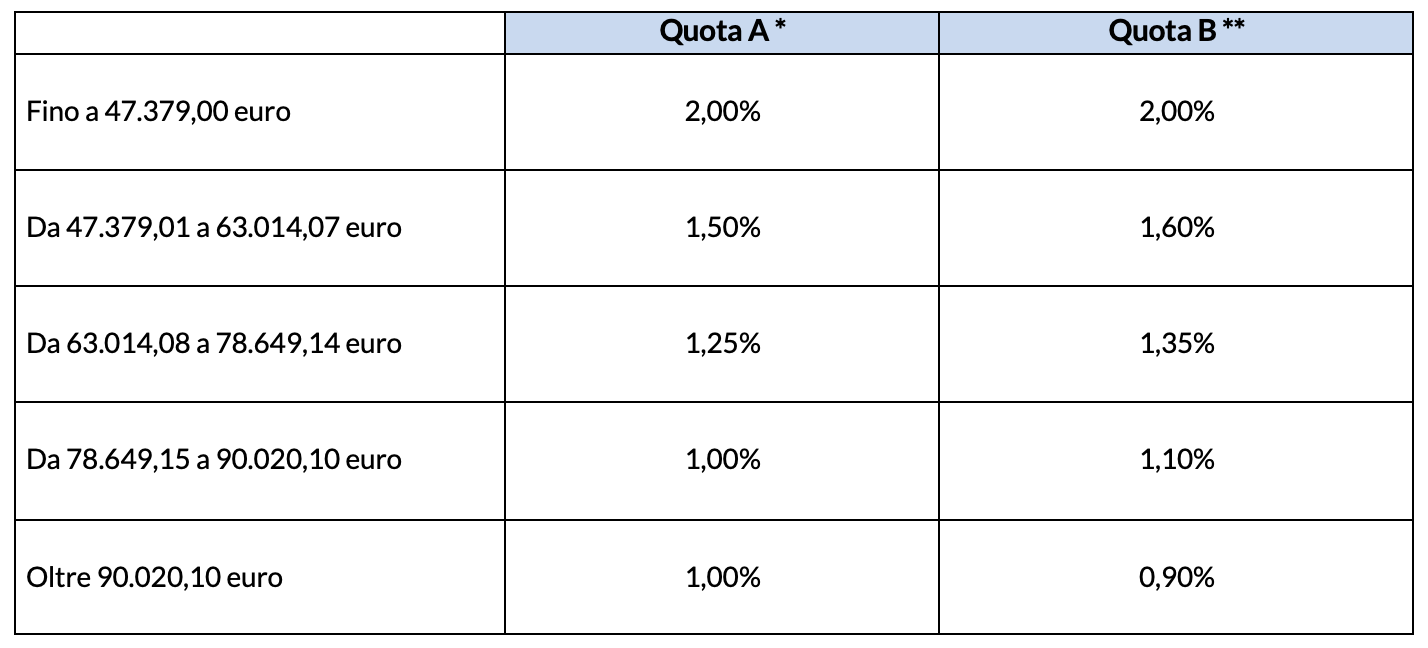Click the 'Da 47.379,01 a 63.014,07 euro' cell

[x=214, y=228]
